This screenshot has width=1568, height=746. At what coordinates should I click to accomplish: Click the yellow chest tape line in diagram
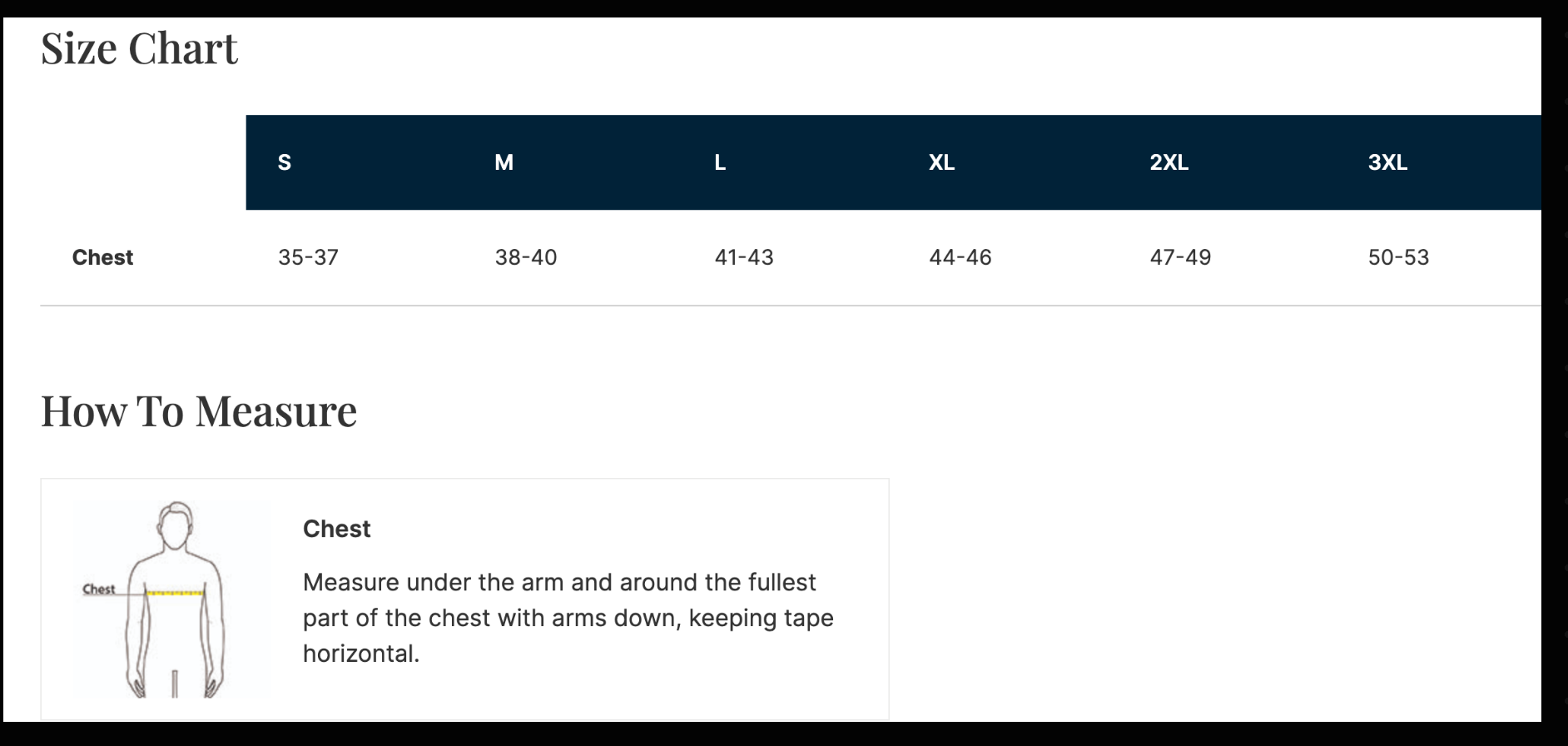[175, 594]
